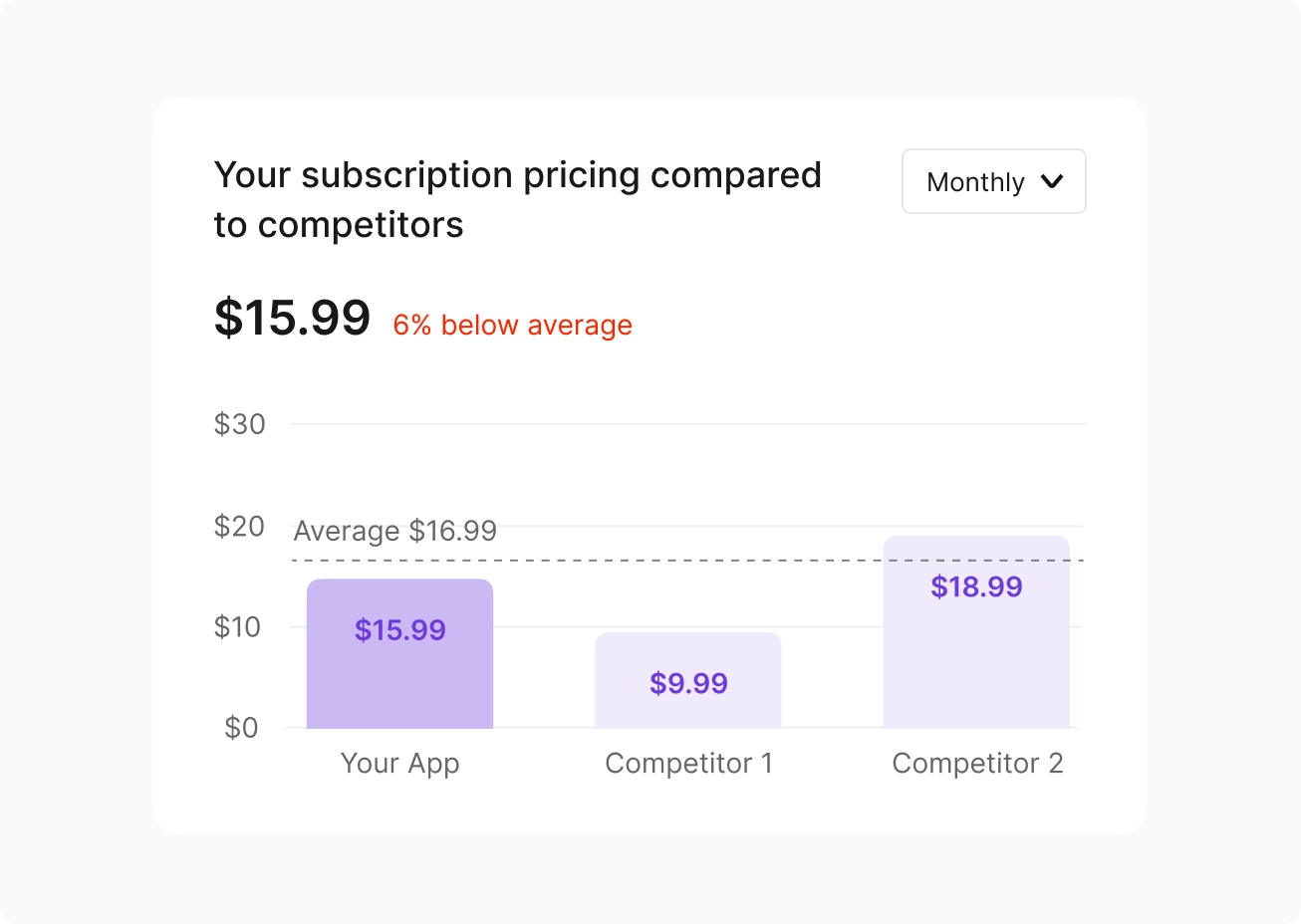Click the Average $16.99 line label
The height and width of the screenshot is (924, 1301).
(x=394, y=531)
